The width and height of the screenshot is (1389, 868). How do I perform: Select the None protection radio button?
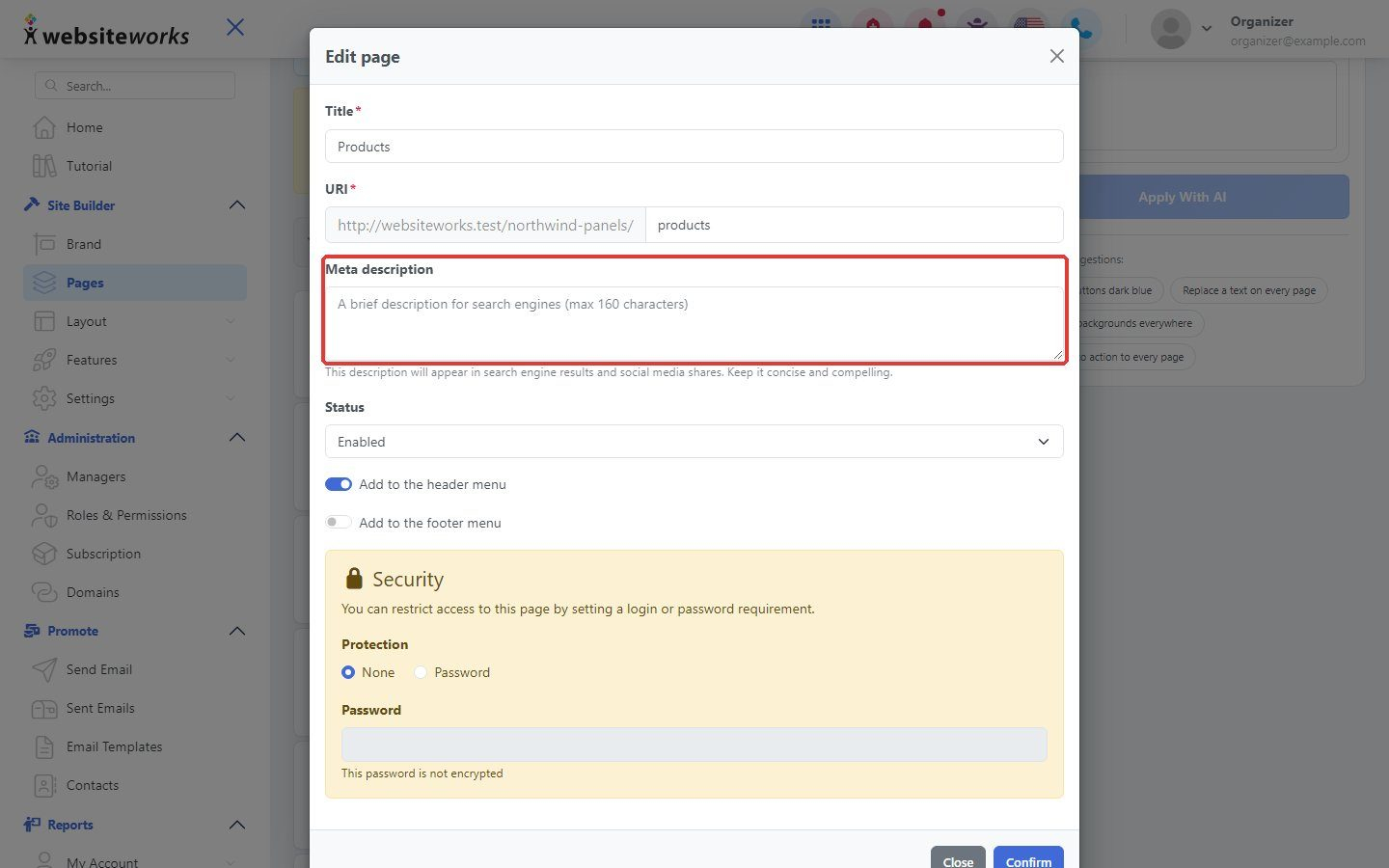pyautogui.click(x=348, y=672)
